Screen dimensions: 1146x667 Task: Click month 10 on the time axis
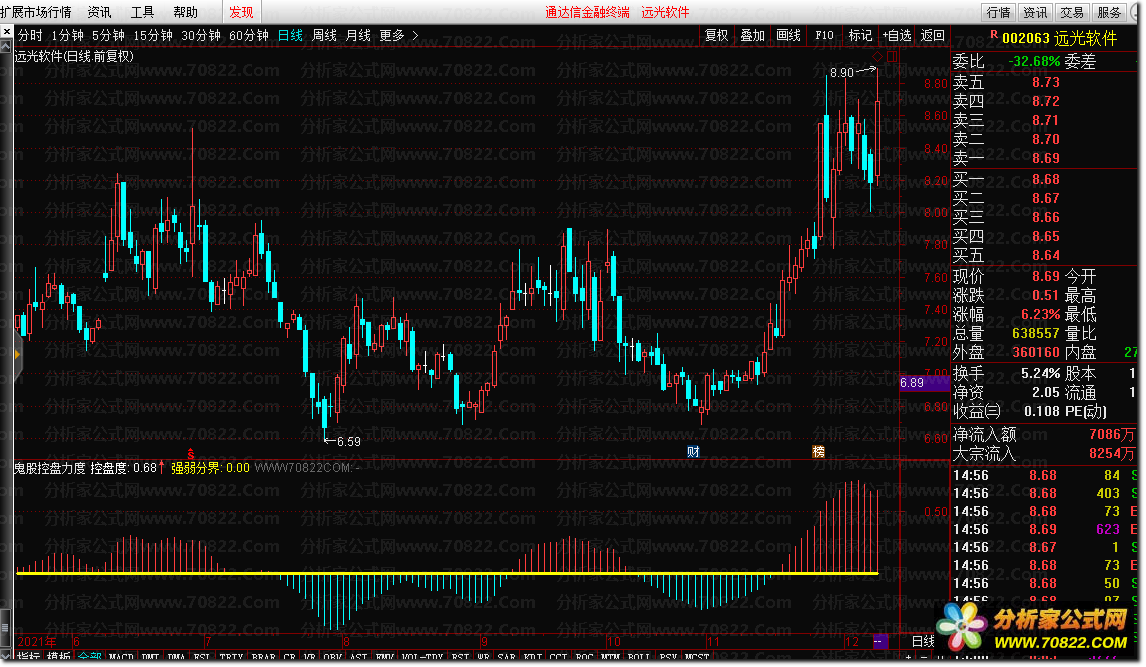[x=613, y=641]
